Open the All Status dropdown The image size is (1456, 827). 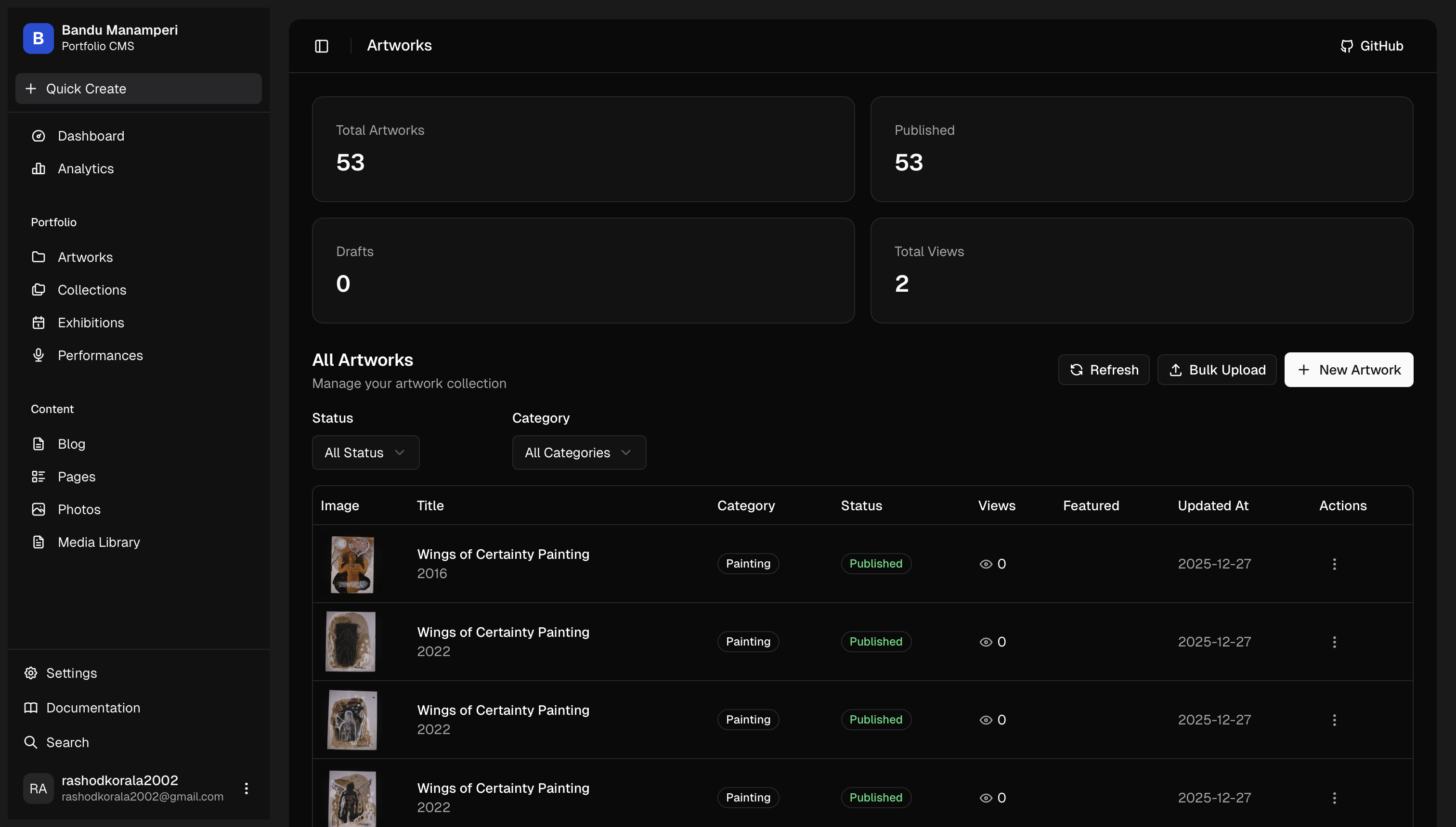coord(365,452)
